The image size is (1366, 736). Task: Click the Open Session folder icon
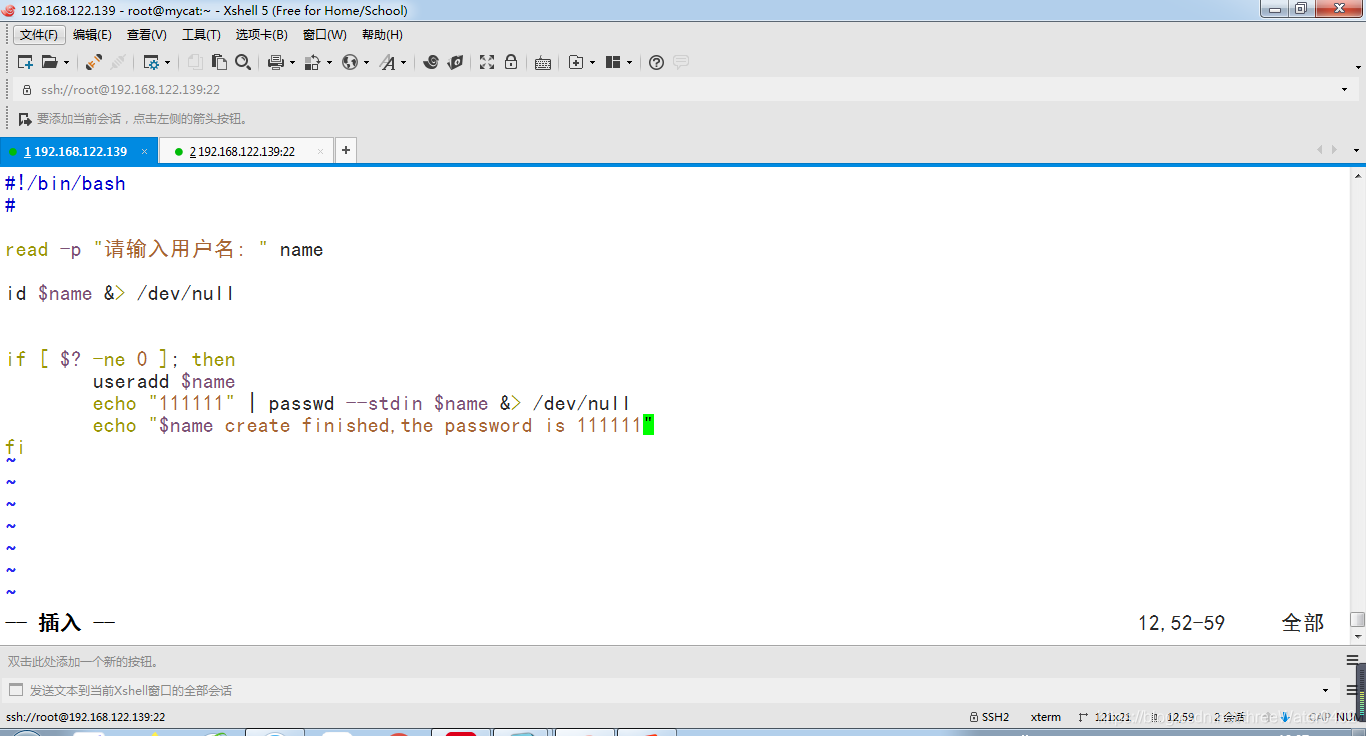click(49, 62)
